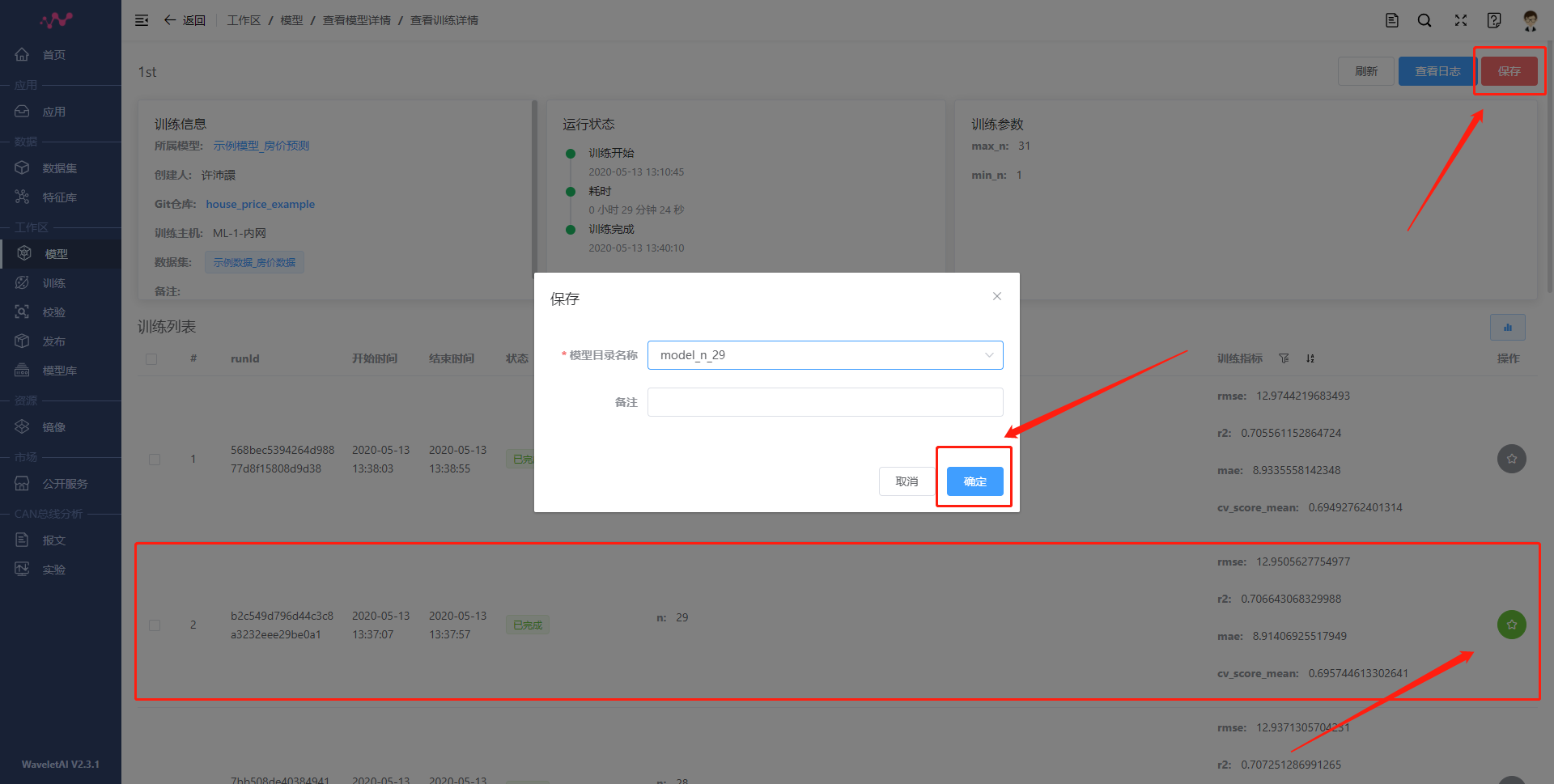Open 模型库 in the sidebar
The image size is (1554, 784).
coord(61,371)
